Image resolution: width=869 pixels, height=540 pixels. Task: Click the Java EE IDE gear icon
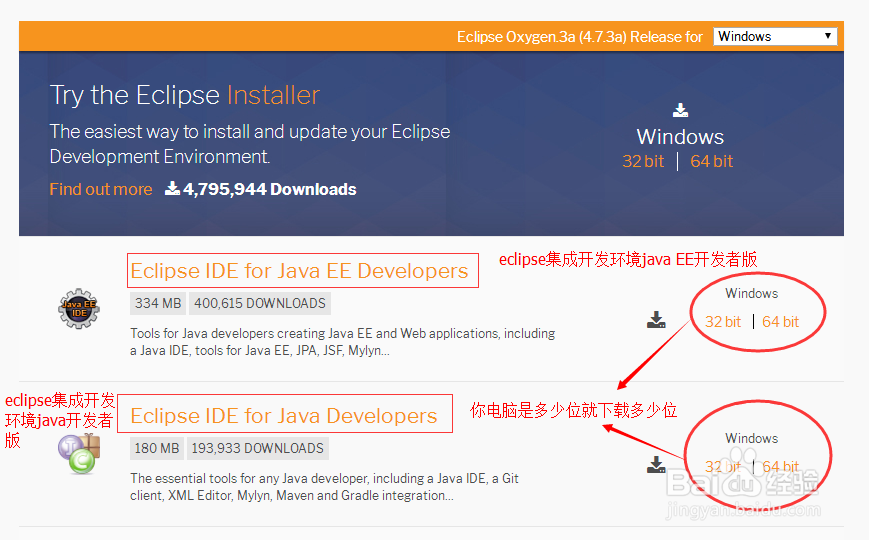coord(79,309)
